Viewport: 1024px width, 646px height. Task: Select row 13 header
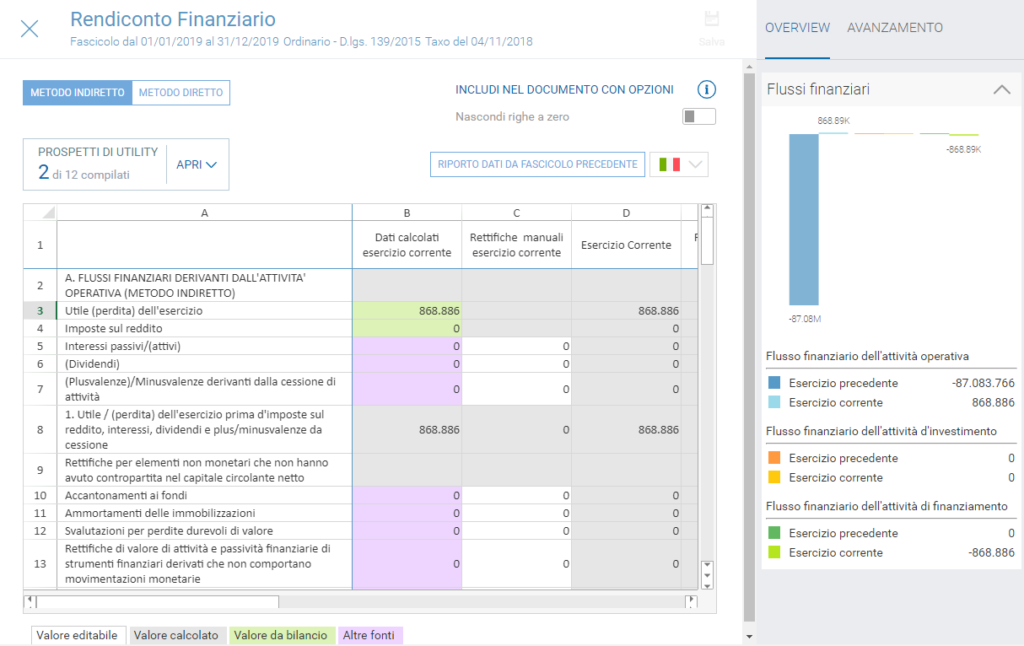pos(40,564)
